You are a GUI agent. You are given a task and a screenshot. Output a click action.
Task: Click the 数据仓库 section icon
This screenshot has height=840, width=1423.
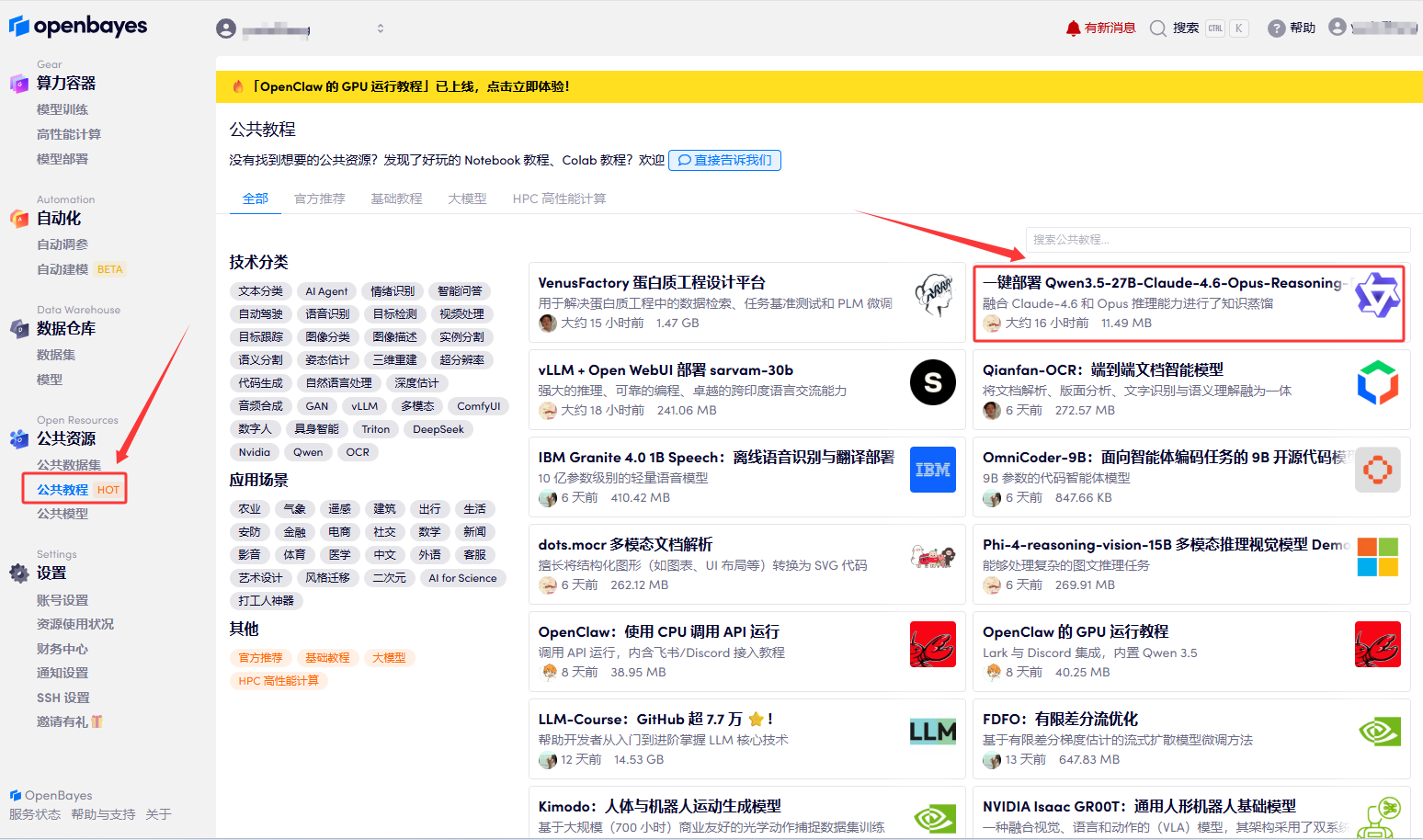[x=19, y=329]
